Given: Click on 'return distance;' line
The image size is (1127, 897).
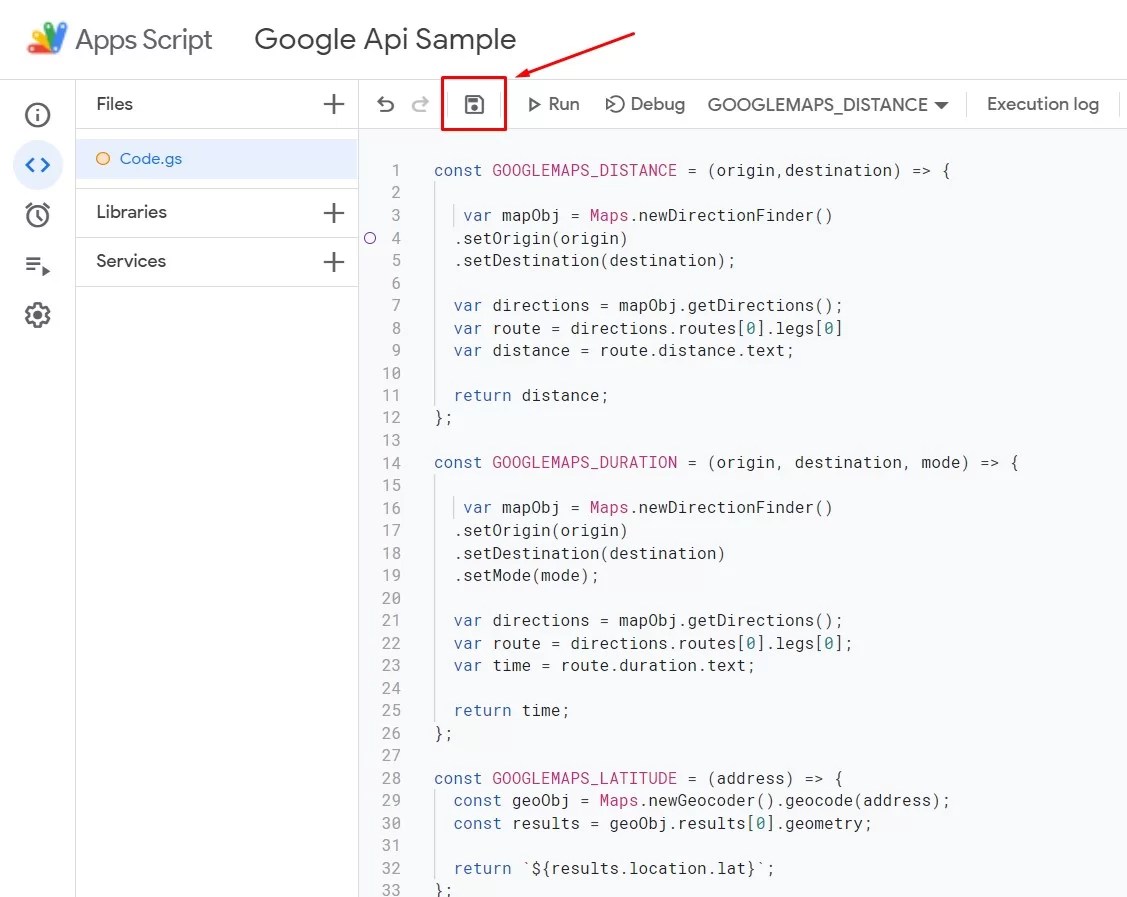Looking at the screenshot, I should click(x=530, y=395).
